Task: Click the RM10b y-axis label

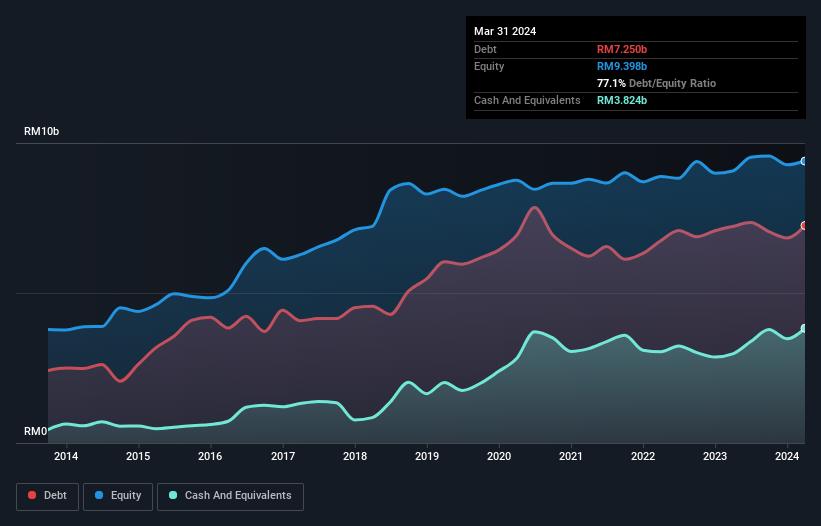Action: 41,131
